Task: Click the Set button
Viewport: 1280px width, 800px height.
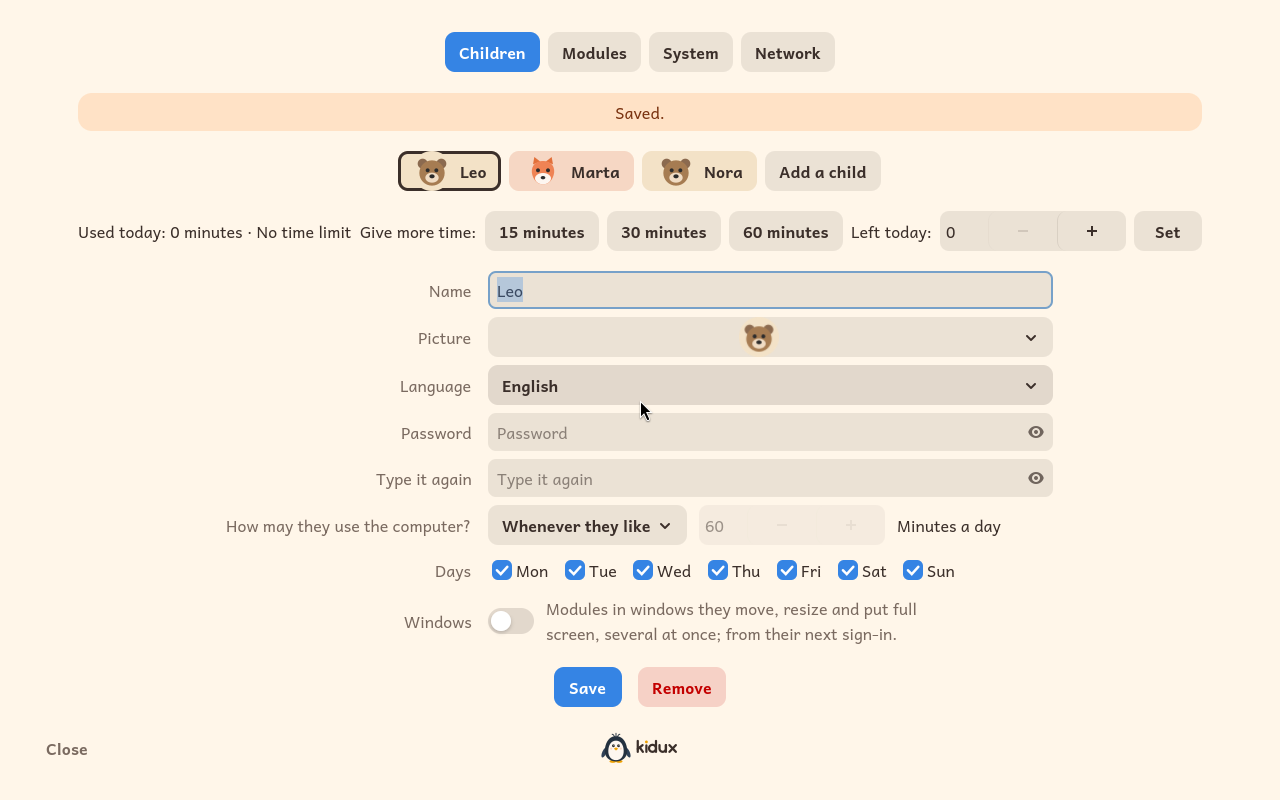Action: click(1168, 231)
